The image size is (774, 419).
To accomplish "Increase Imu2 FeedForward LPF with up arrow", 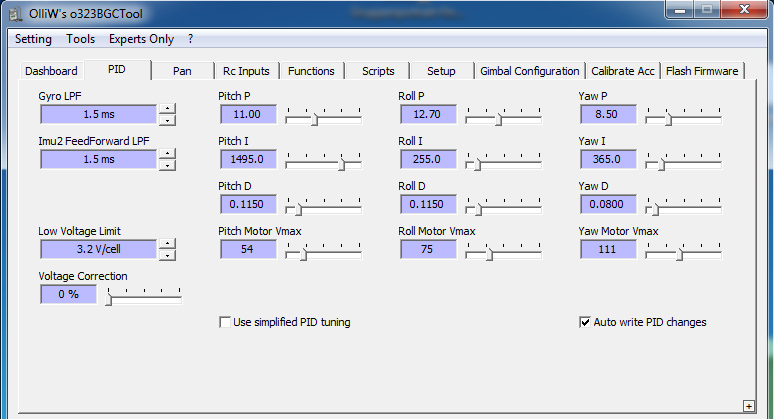I will click(168, 153).
